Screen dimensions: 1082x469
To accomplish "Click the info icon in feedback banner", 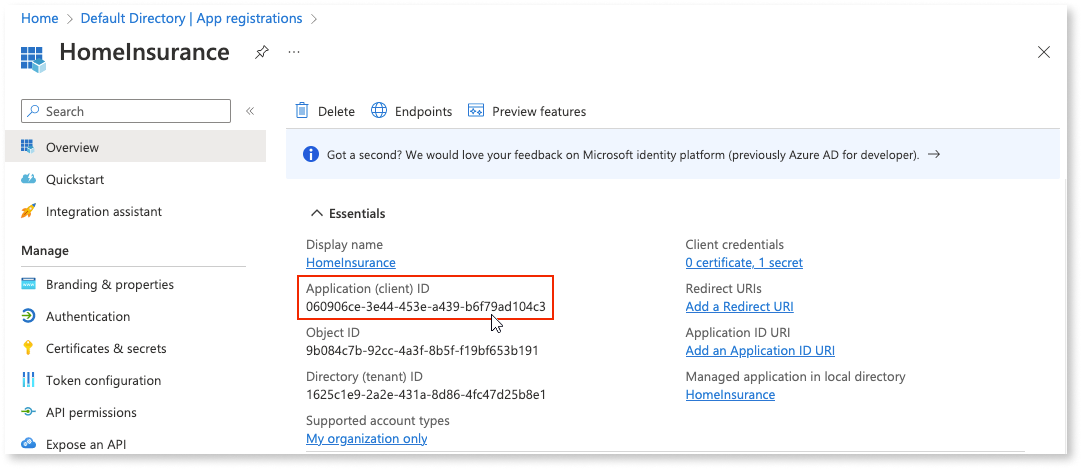I will click(311, 154).
